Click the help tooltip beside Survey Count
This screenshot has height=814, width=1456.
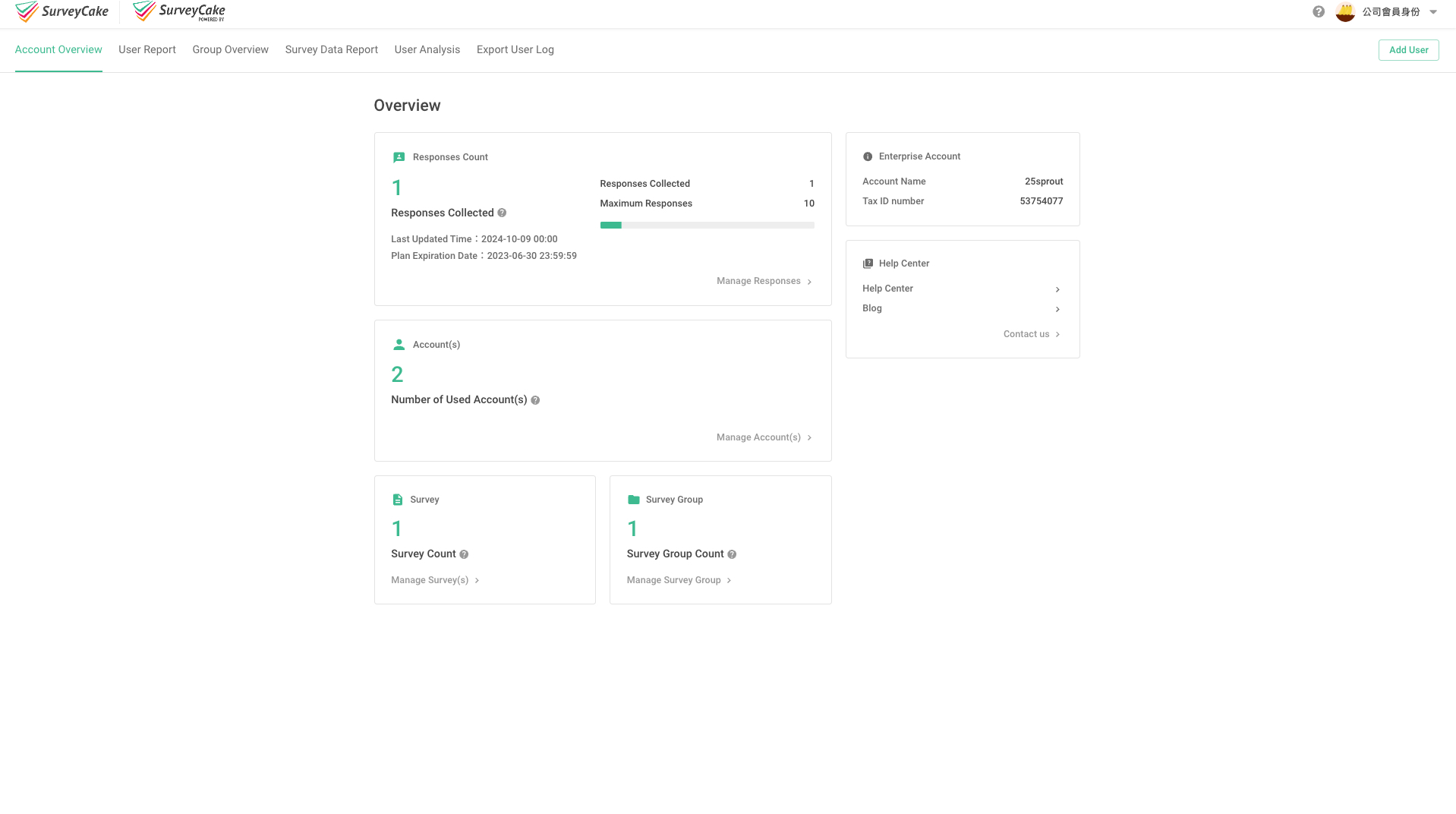464,554
